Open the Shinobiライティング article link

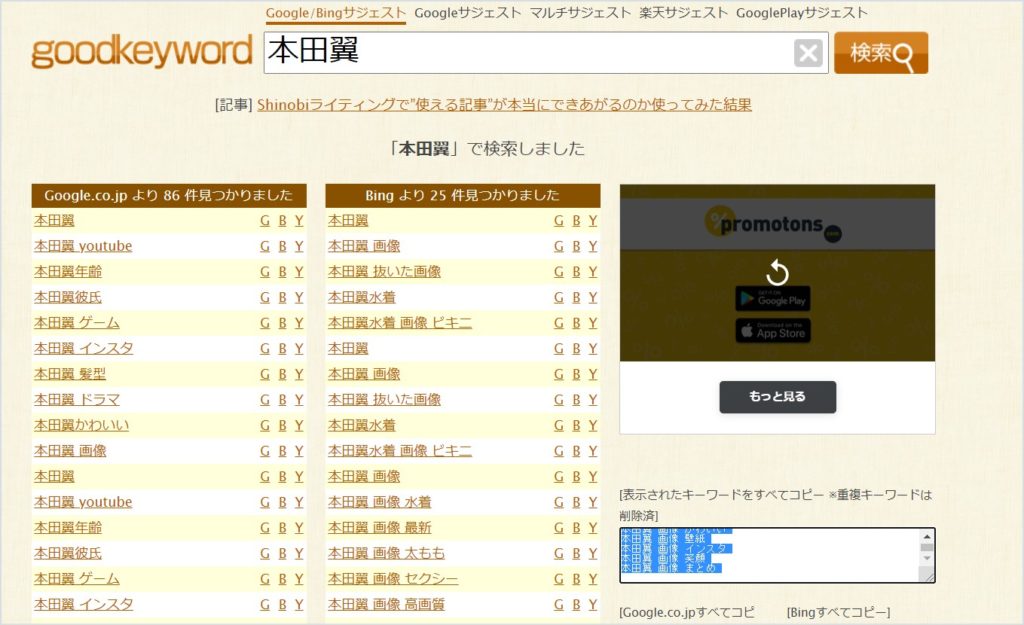pos(504,105)
